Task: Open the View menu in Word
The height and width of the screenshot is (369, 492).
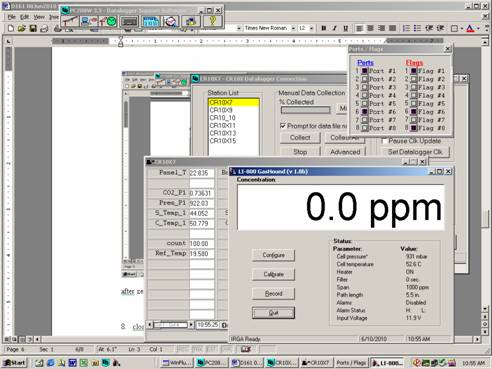Action: pos(39,17)
